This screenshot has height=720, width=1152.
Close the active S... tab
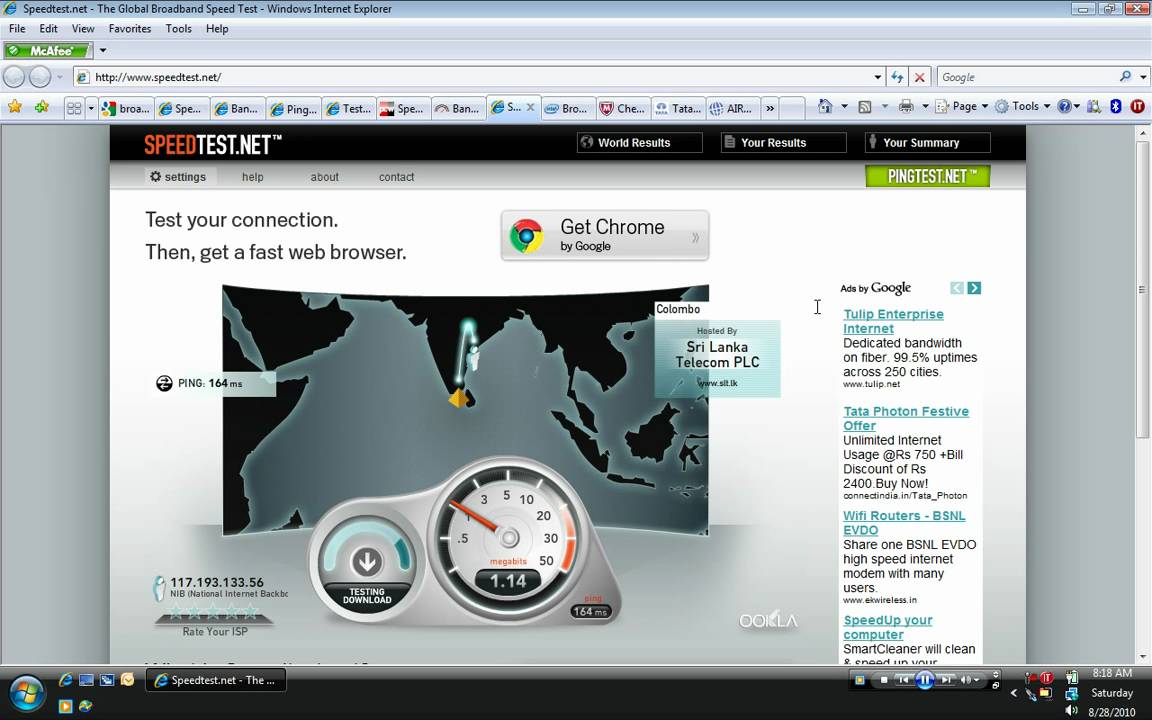click(530, 107)
